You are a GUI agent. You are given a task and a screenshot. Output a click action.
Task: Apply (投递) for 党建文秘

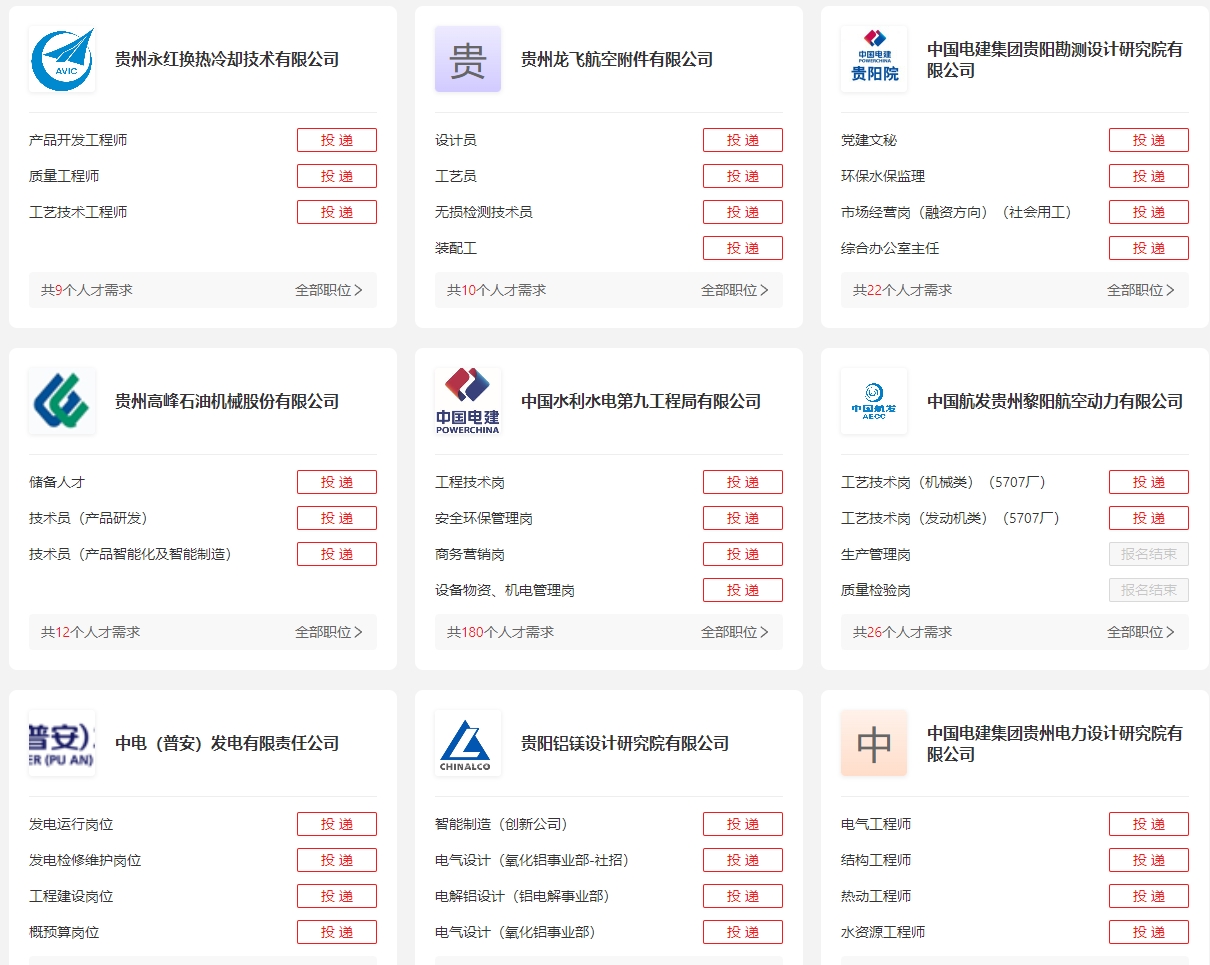tap(1149, 140)
